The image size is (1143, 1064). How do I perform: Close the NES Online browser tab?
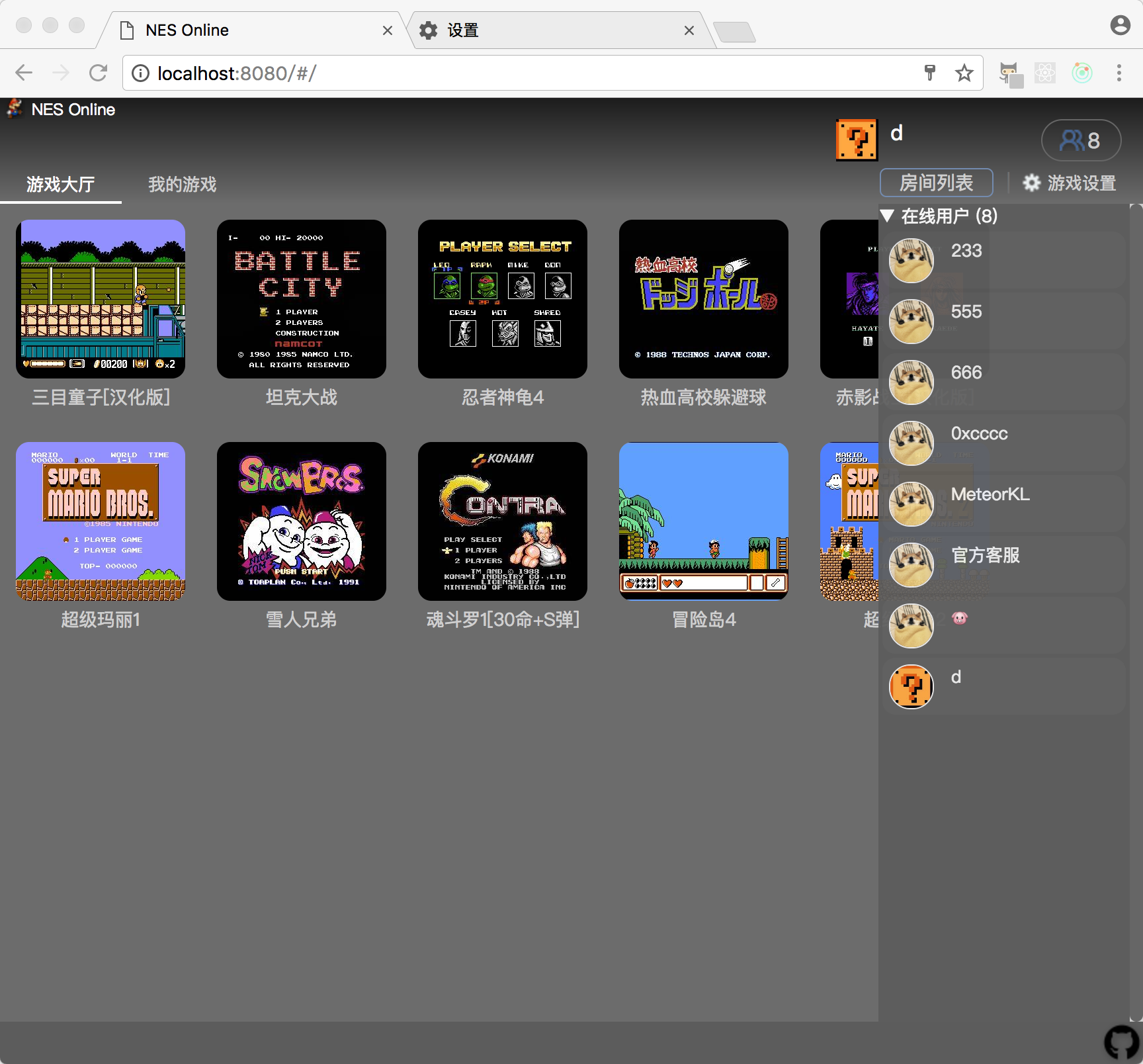pyautogui.click(x=388, y=30)
